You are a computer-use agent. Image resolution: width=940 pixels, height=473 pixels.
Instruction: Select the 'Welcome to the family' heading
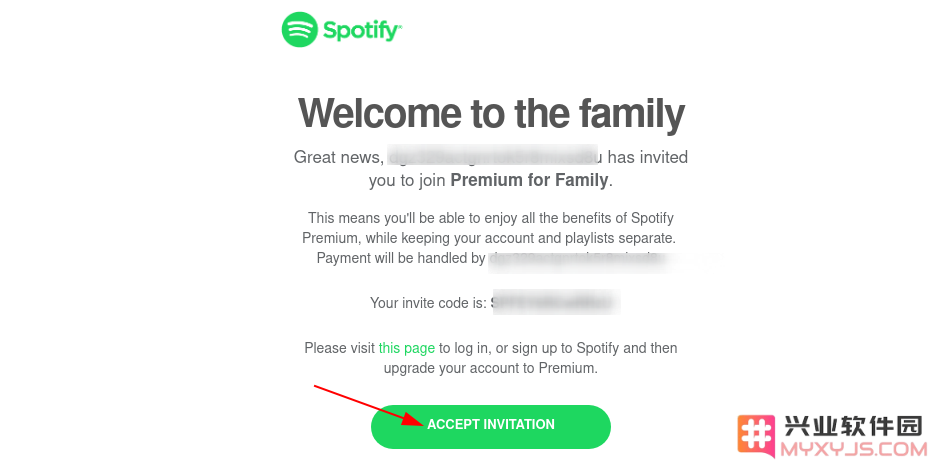coord(491,114)
